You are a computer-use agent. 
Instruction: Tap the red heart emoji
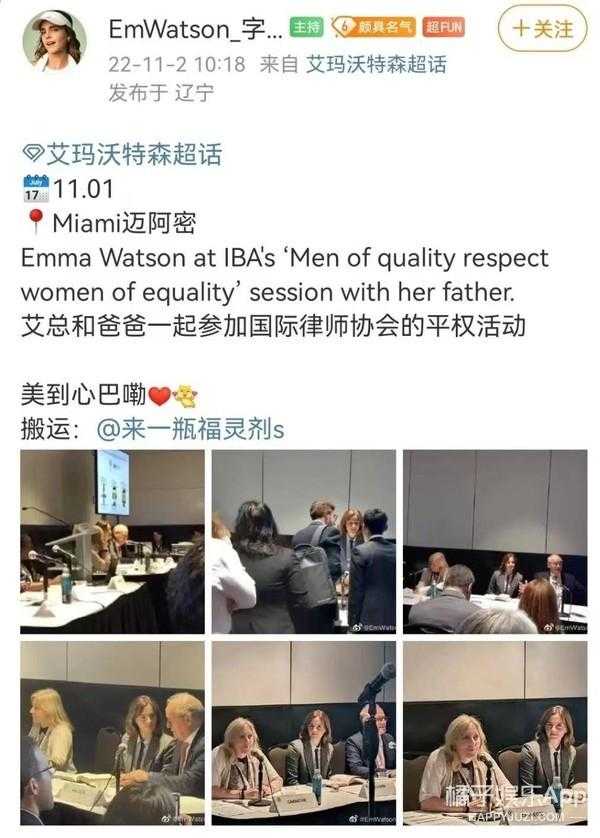[159, 396]
